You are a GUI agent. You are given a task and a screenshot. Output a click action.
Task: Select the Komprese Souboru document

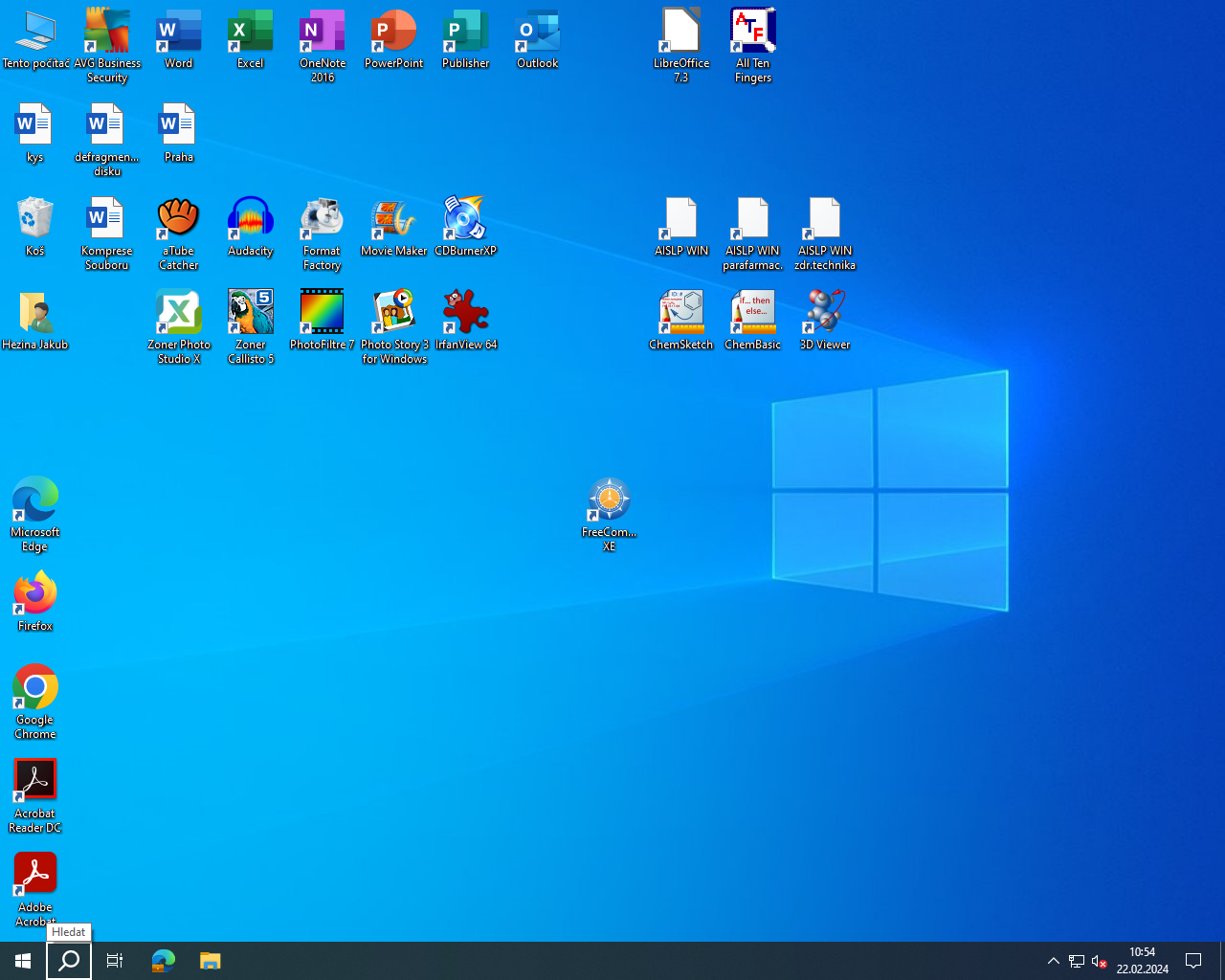click(x=107, y=234)
